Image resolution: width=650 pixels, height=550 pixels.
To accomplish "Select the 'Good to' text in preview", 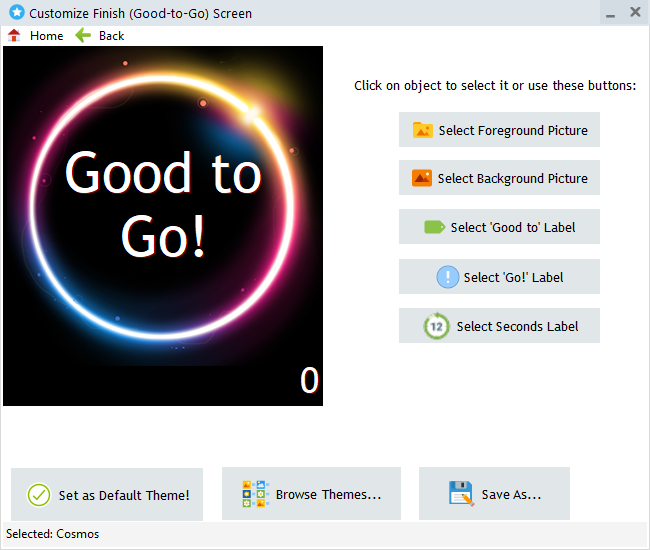I will click(x=163, y=173).
